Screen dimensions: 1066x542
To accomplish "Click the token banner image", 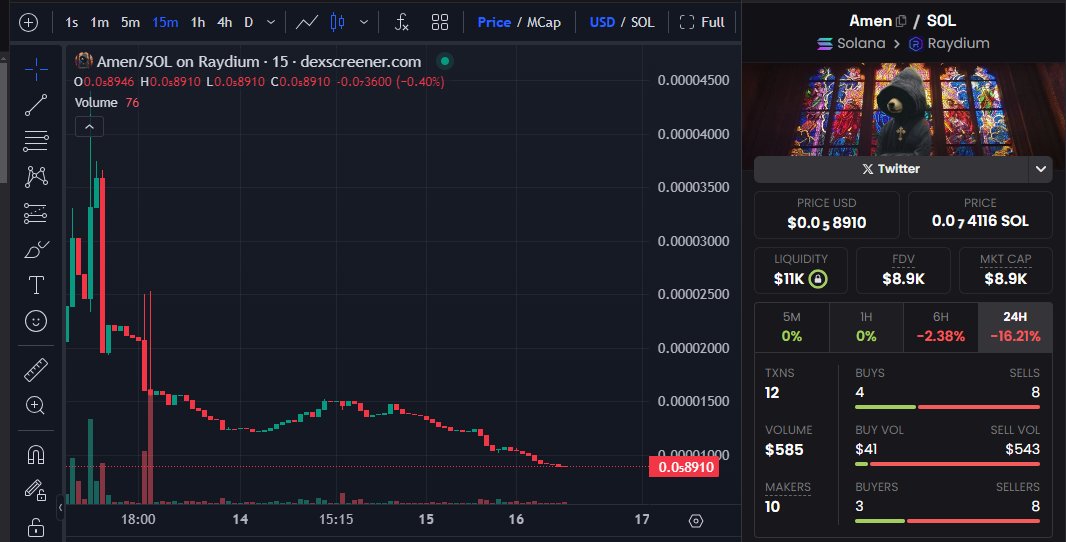I will [904, 109].
